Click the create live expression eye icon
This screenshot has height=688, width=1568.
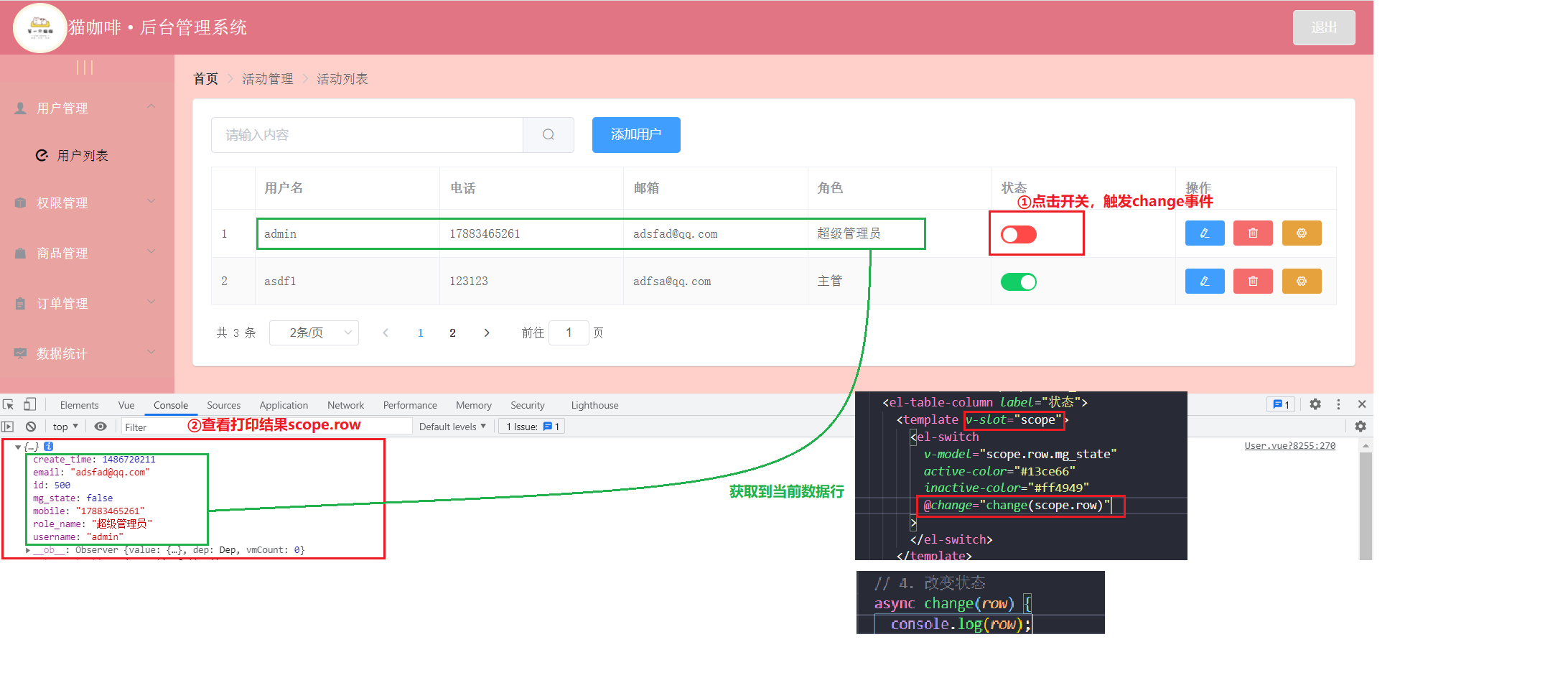pyautogui.click(x=100, y=426)
